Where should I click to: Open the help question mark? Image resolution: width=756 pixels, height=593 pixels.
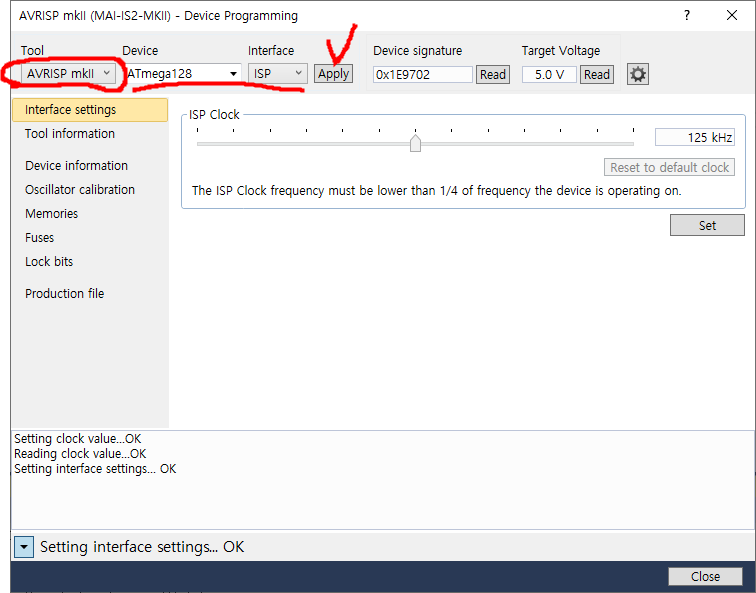687,15
